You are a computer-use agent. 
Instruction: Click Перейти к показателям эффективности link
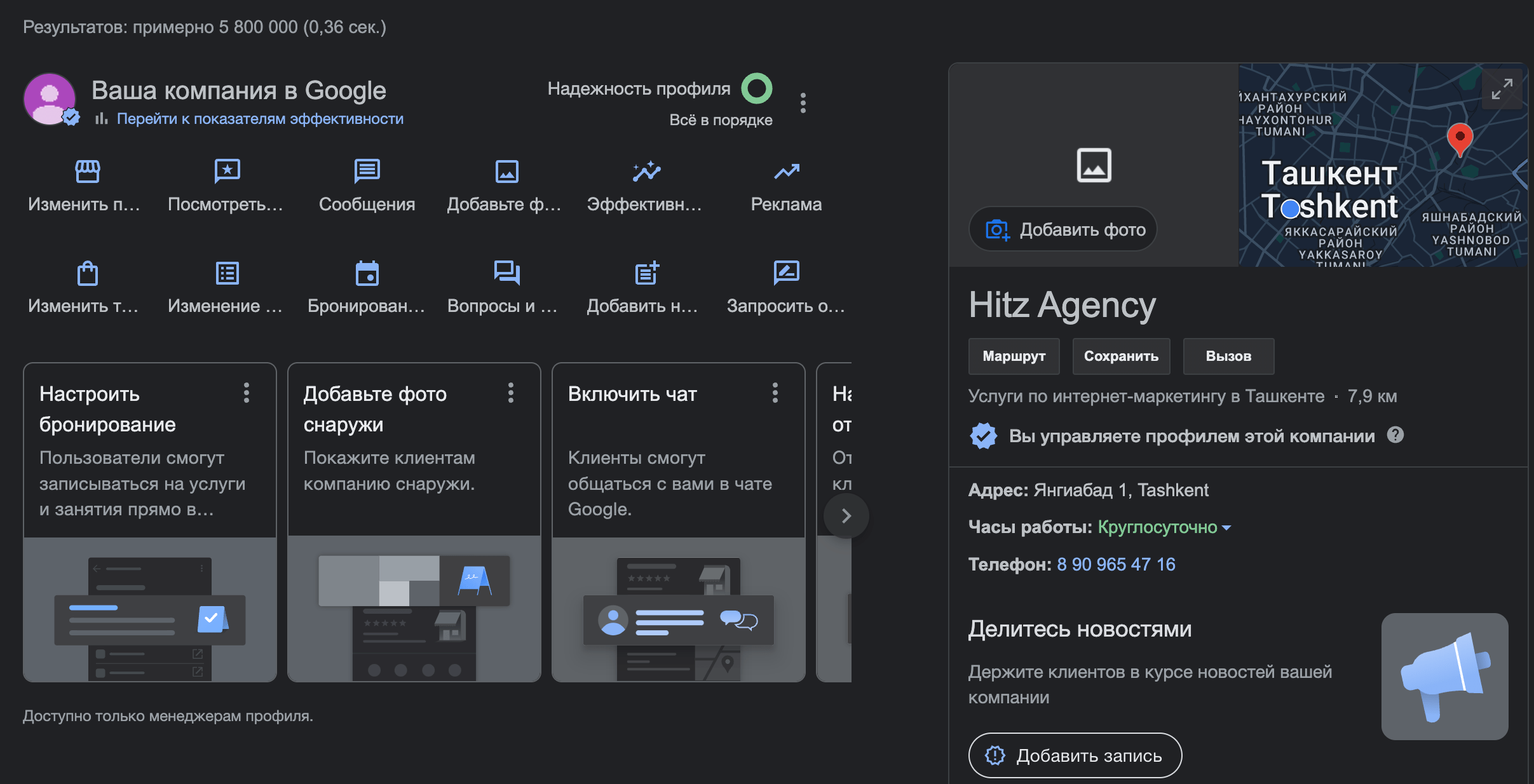[260, 119]
